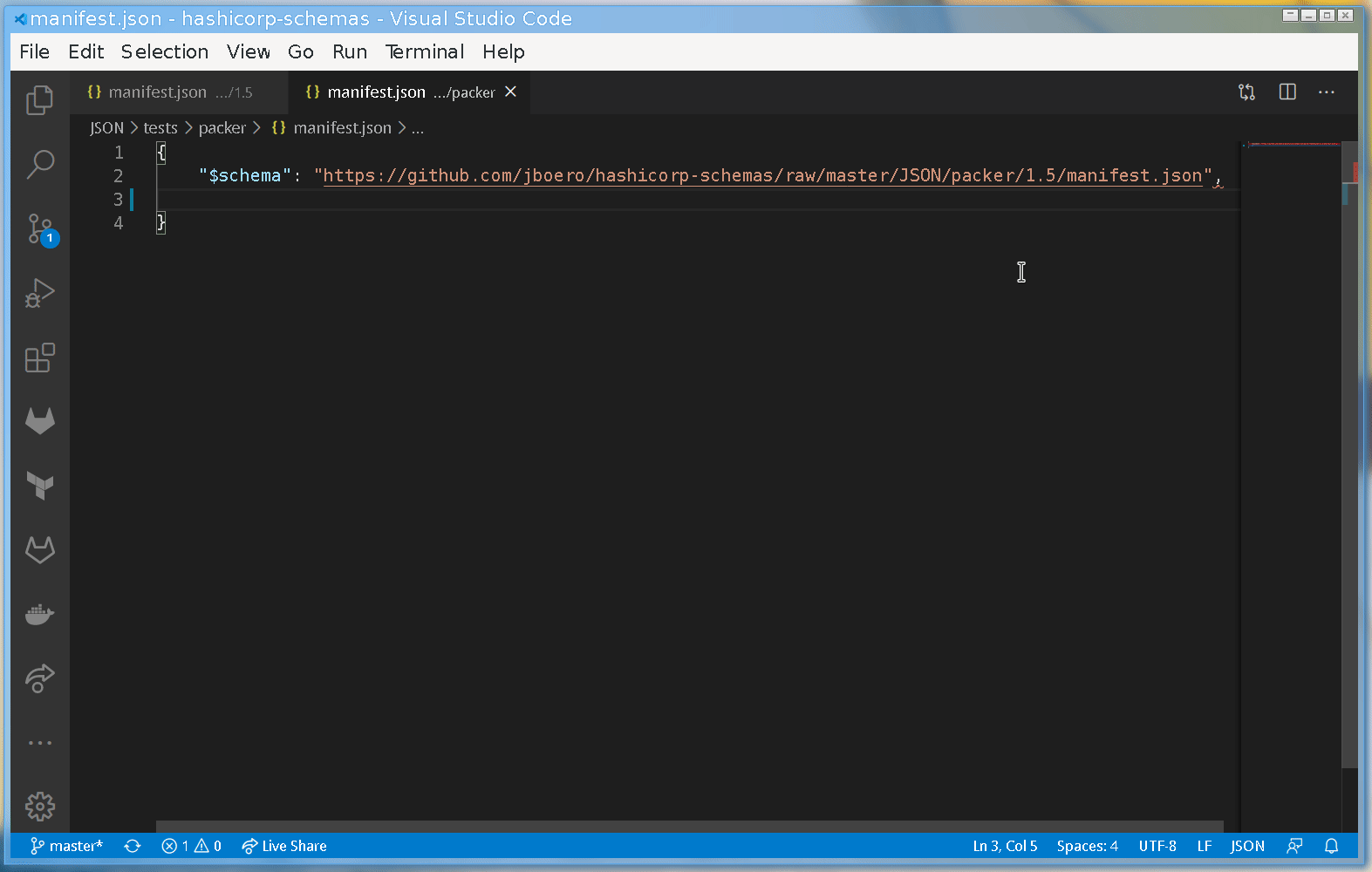Show additional views via the activity bar ellipsis
Screen dimensions: 1372x872
tap(40, 743)
